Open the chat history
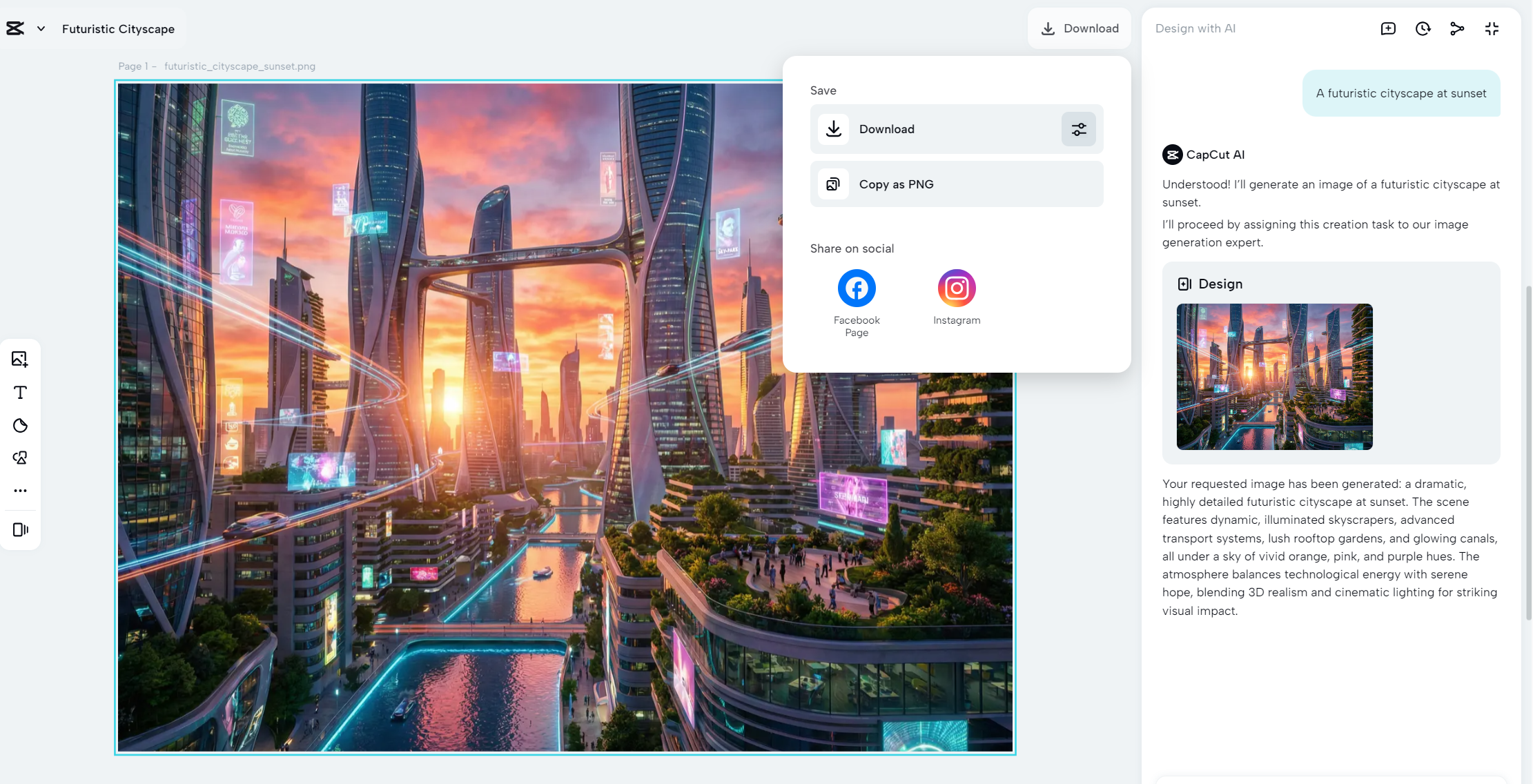Image resolution: width=1533 pixels, height=784 pixels. coord(1423,28)
